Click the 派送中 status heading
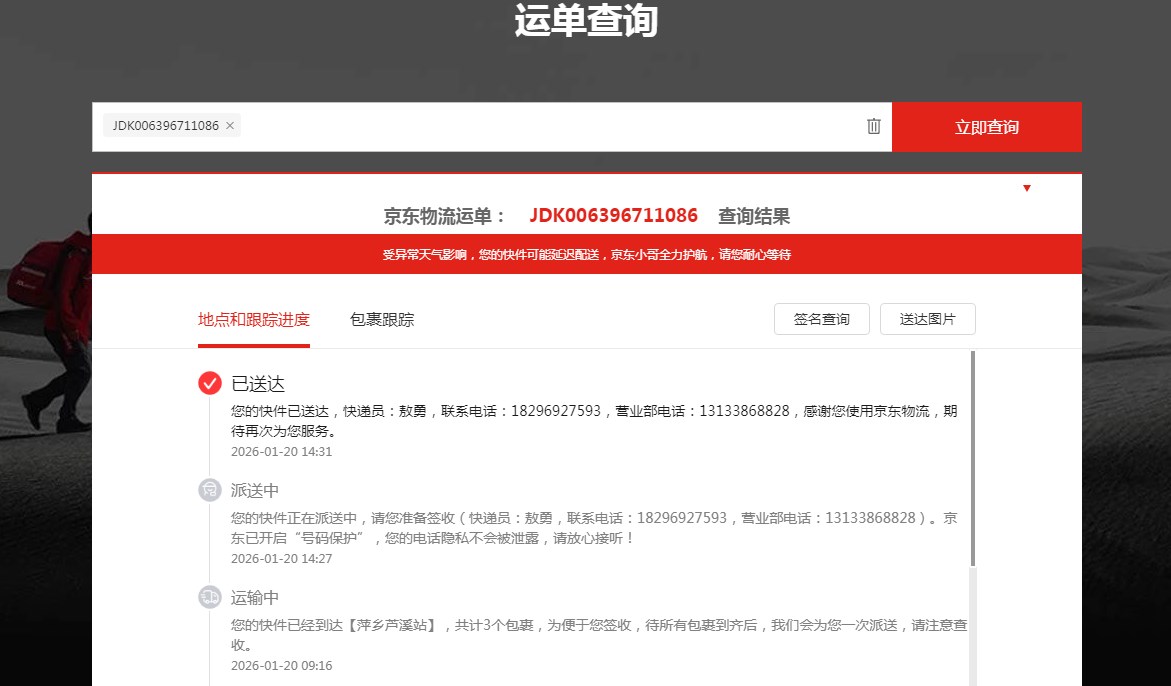Viewport: 1171px width, 686px height. click(x=255, y=491)
